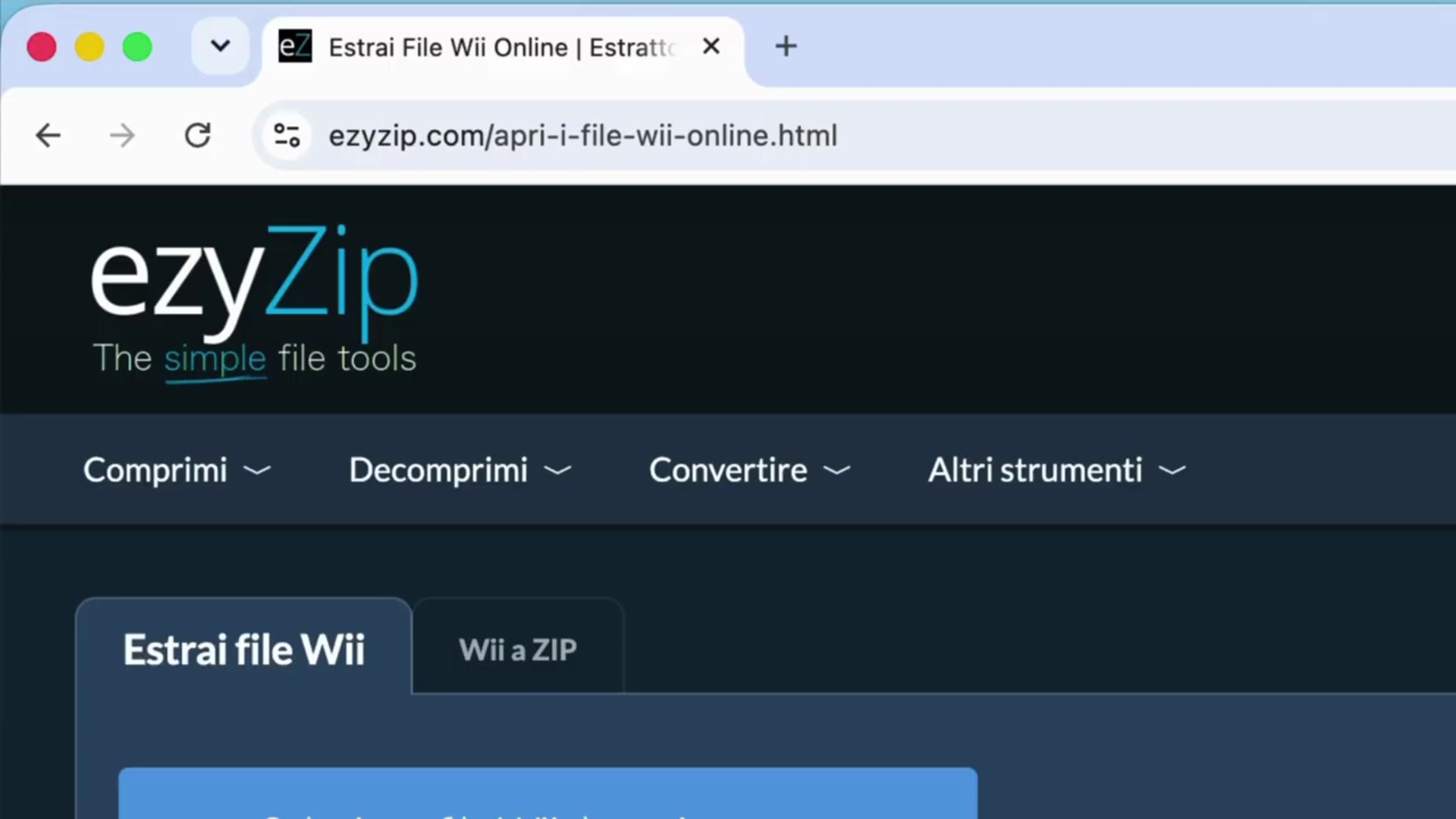Open the tab search dropdown arrow
The height and width of the screenshot is (819, 1456).
[x=220, y=46]
